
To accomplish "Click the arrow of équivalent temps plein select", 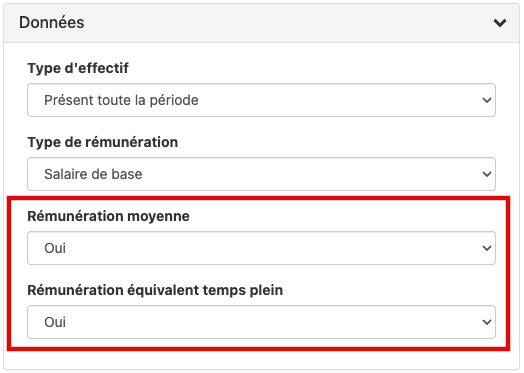I will tap(487, 322).
